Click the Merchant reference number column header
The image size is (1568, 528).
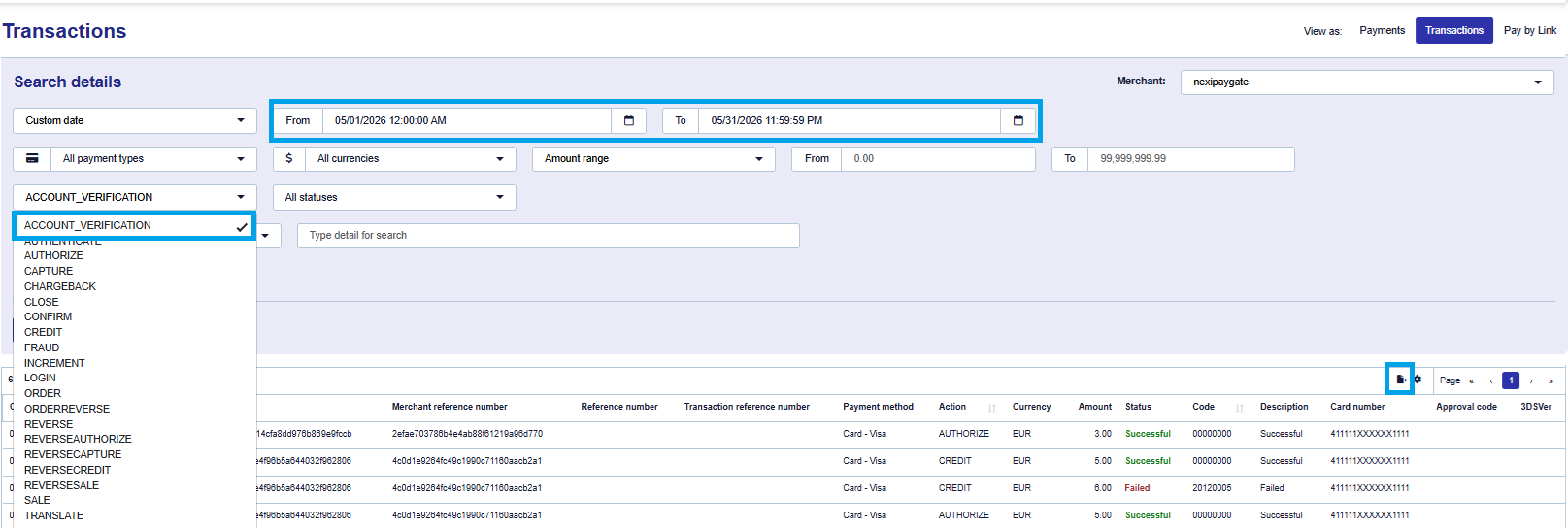450,407
